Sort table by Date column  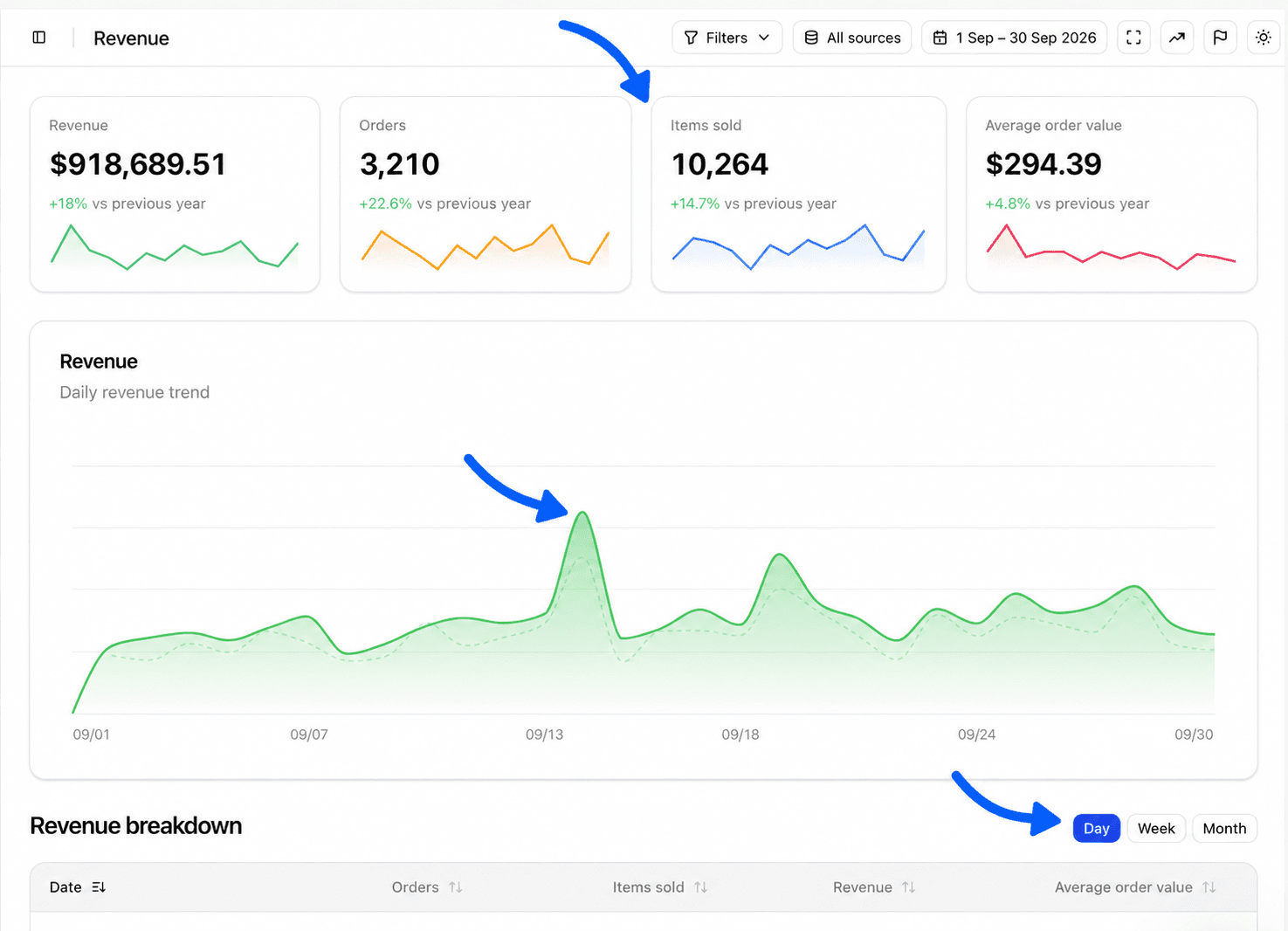click(x=78, y=887)
